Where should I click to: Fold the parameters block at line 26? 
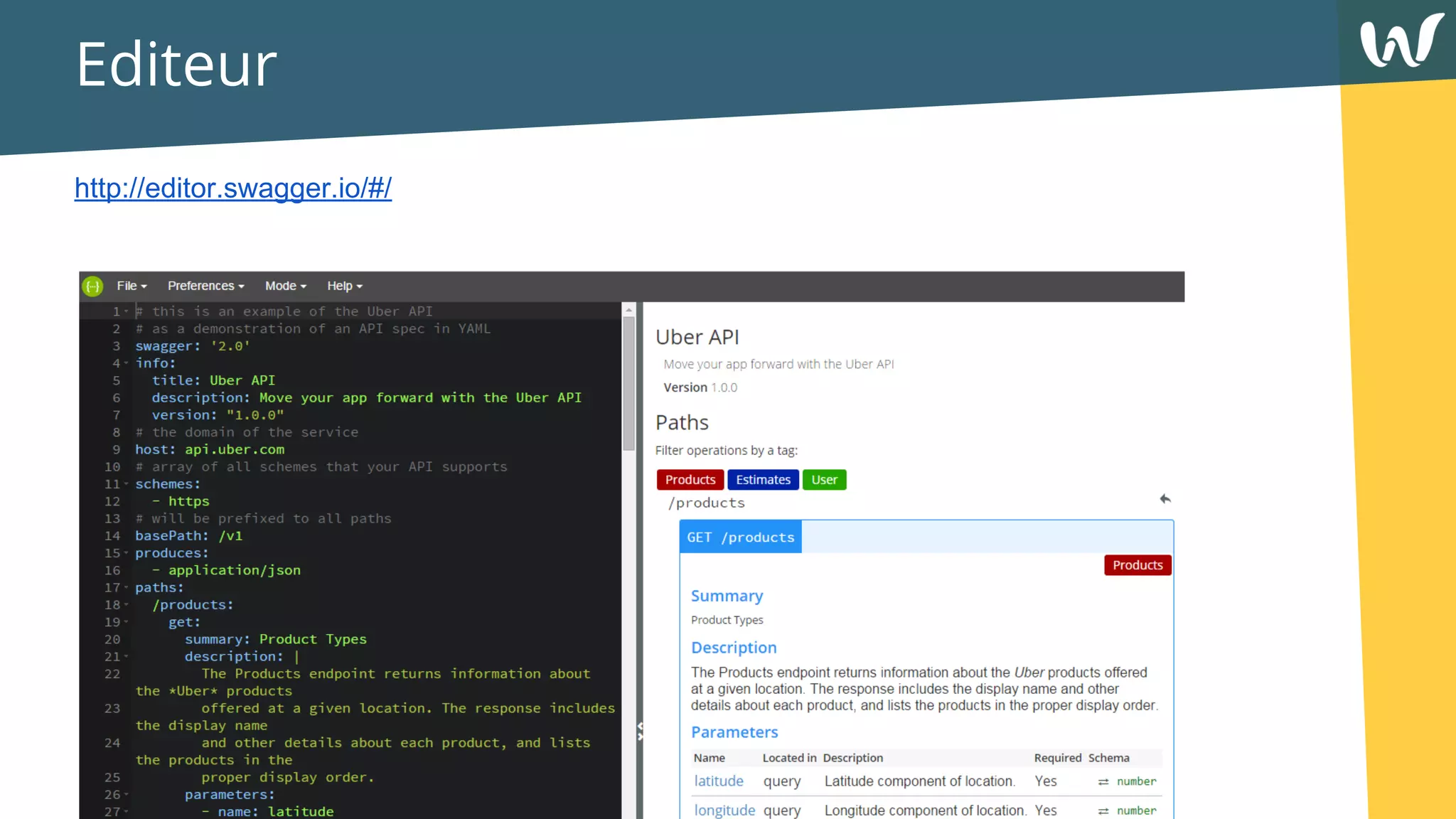click(x=127, y=795)
